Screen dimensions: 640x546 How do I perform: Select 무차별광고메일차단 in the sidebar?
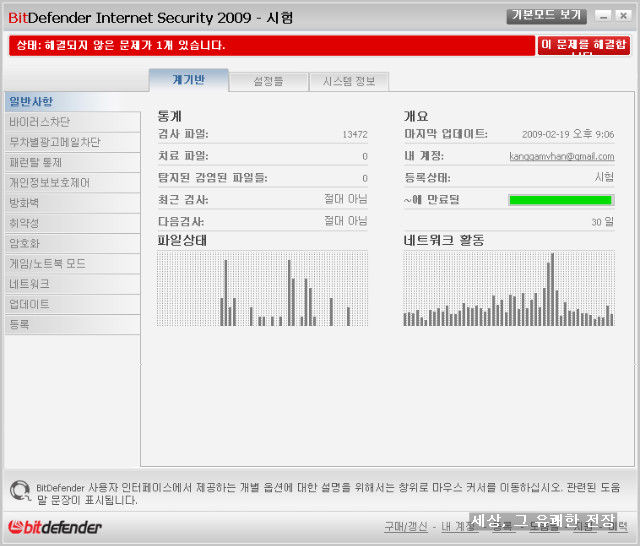73,142
